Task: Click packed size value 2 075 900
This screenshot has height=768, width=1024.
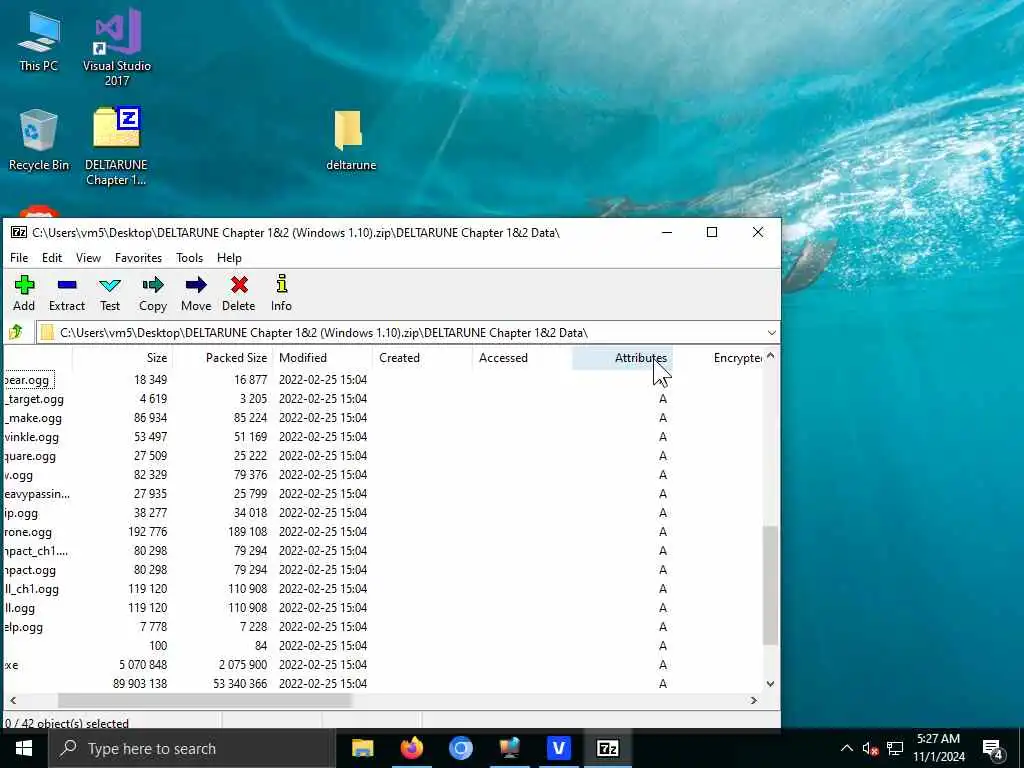Action: point(242,665)
